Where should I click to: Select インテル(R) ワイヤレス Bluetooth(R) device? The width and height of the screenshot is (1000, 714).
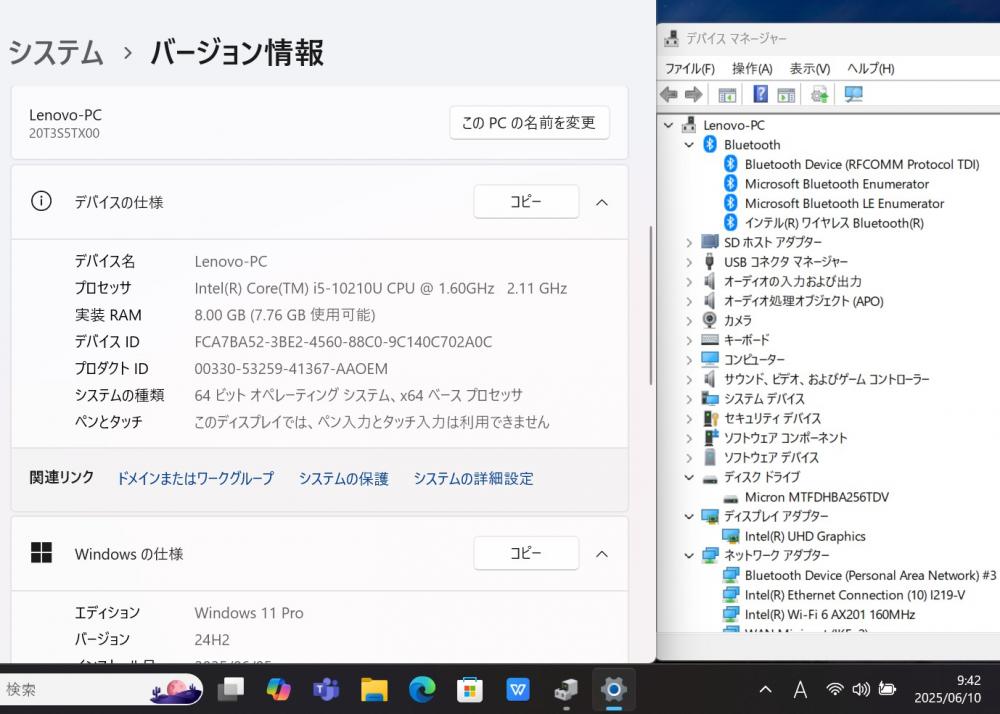[834, 223]
